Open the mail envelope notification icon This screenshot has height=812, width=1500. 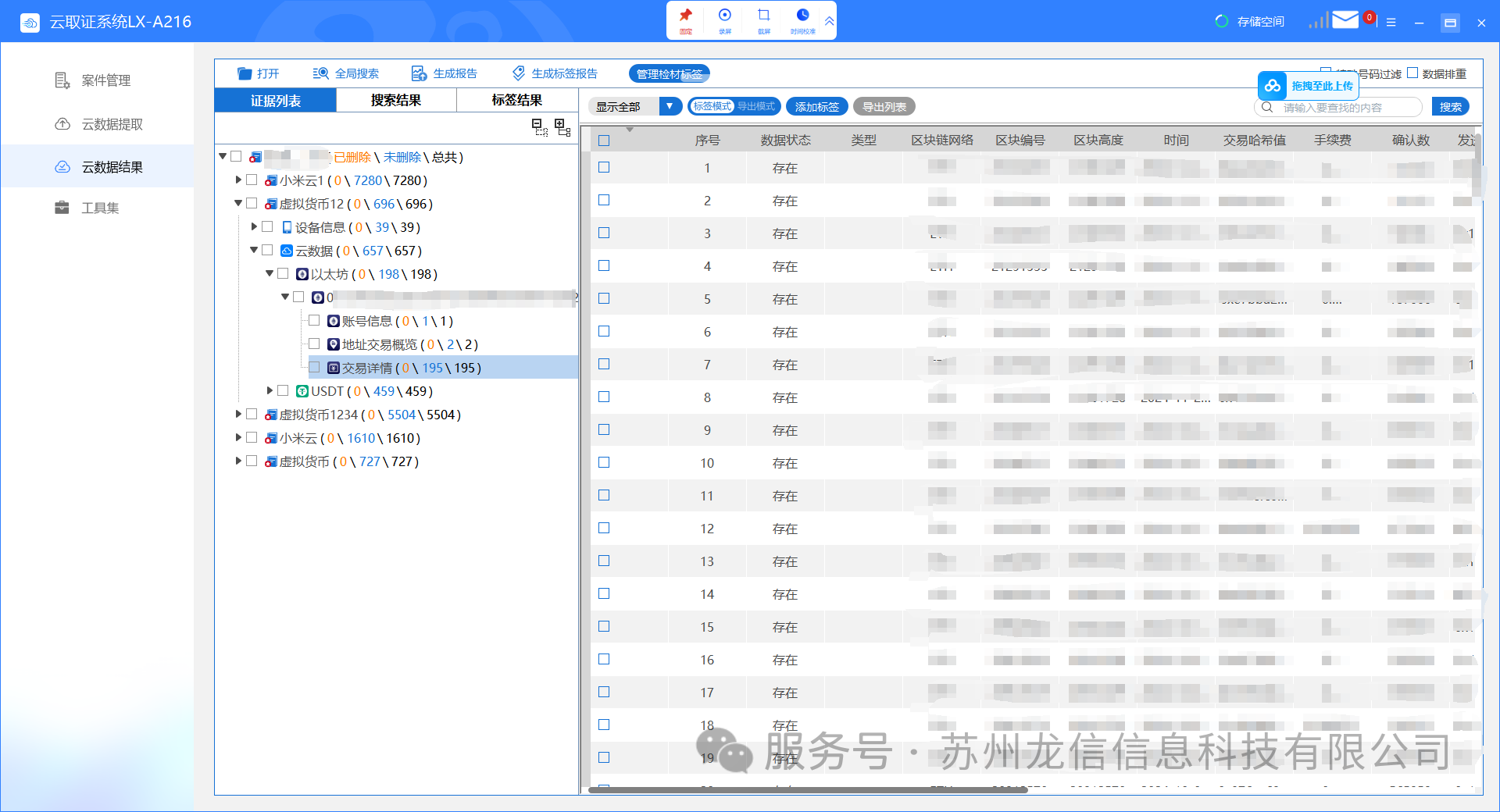(x=1345, y=20)
